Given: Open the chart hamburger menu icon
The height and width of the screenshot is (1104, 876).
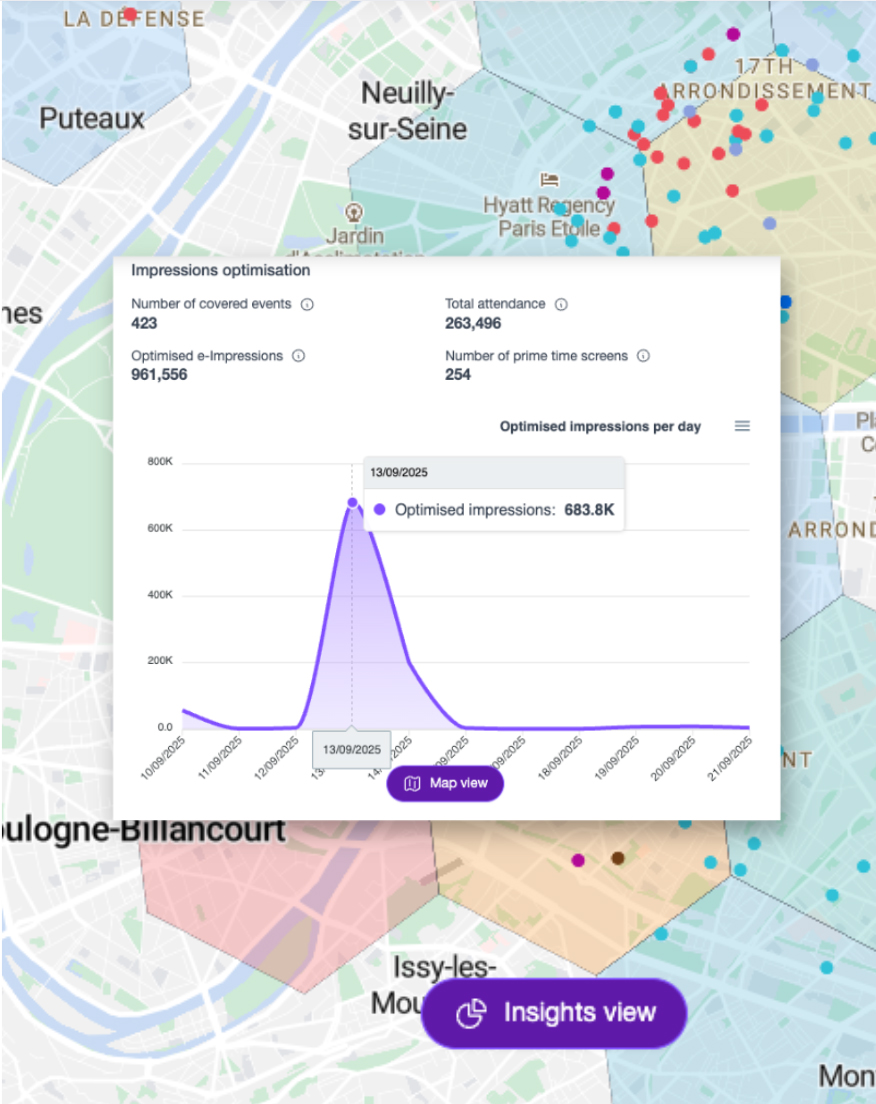Looking at the screenshot, I should point(742,426).
